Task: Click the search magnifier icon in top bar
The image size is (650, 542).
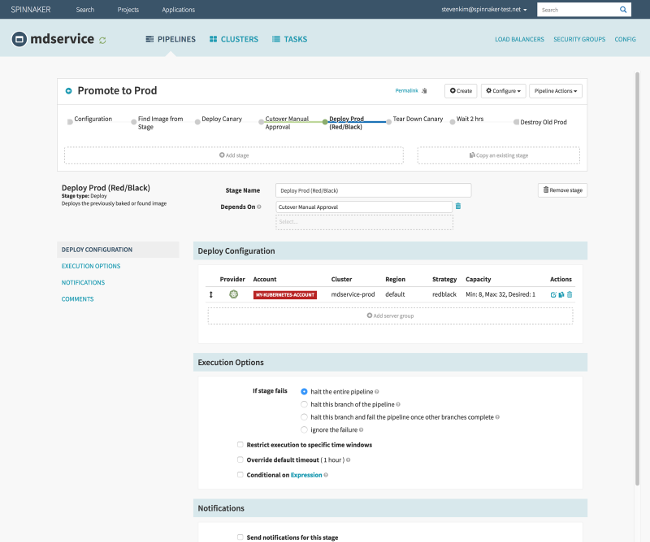Action: pos(627,9)
